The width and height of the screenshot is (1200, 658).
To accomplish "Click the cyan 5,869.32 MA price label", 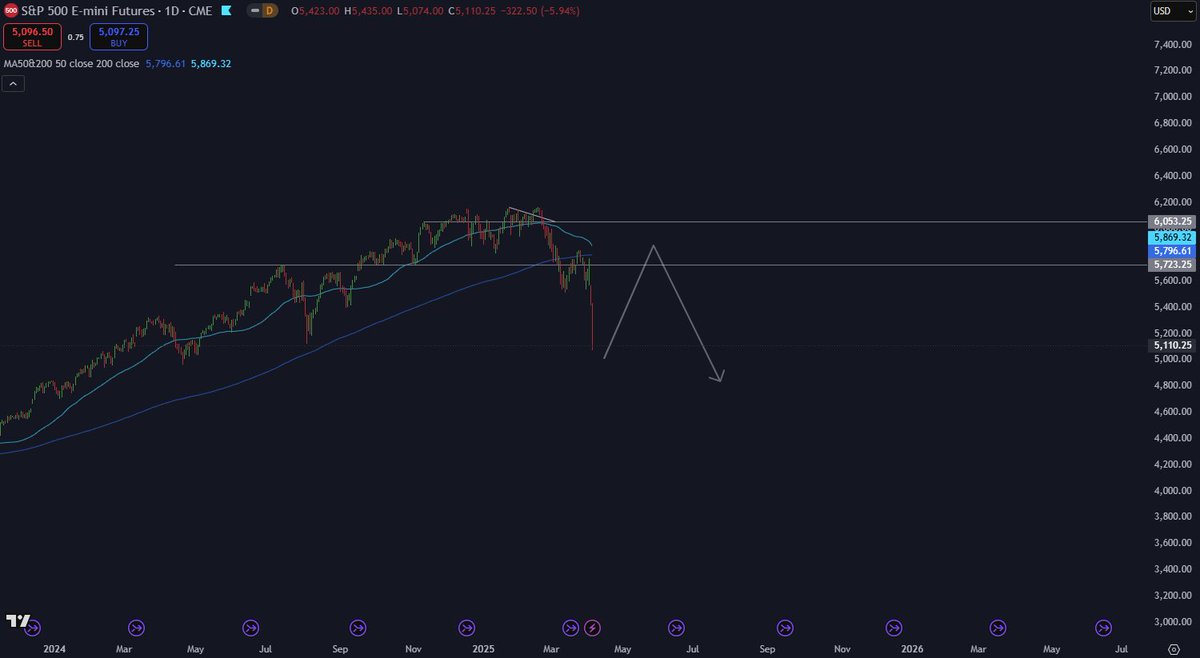I will coord(1172,237).
